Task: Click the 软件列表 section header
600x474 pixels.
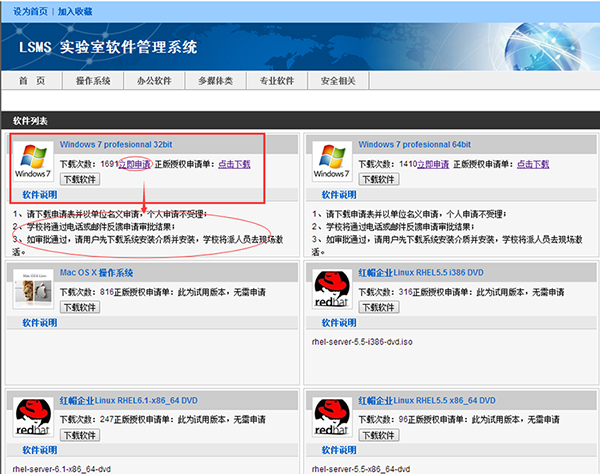Action: [x=30, y=121]
